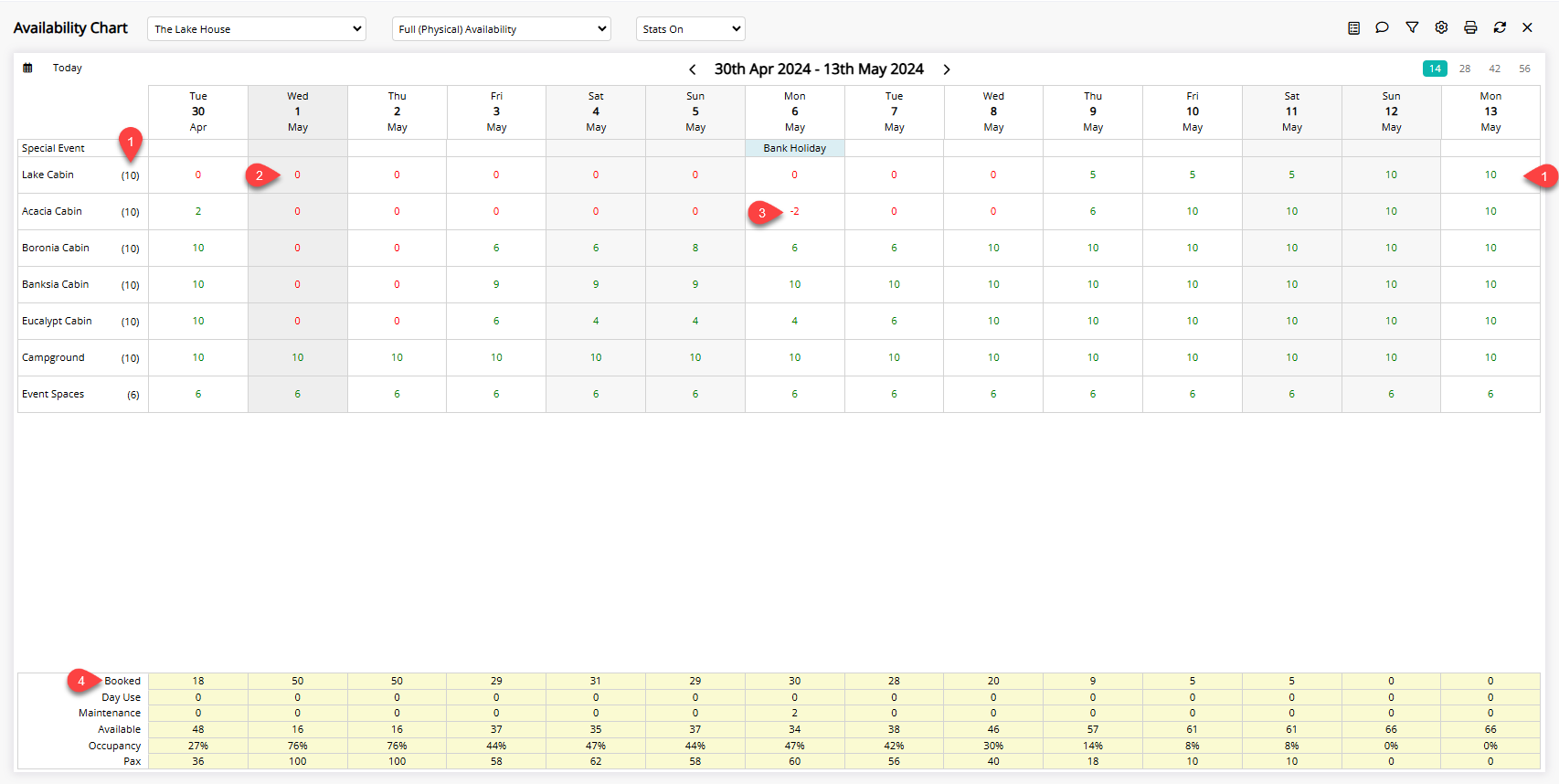Click Available value 57 on Thu 9 May

coord(1093,729)
